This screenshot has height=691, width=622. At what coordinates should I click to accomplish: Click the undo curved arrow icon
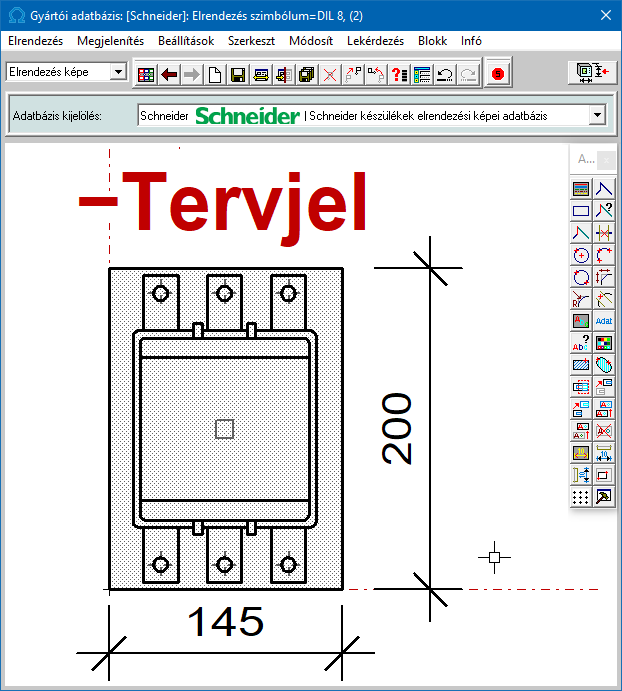[x=445, y=74]
